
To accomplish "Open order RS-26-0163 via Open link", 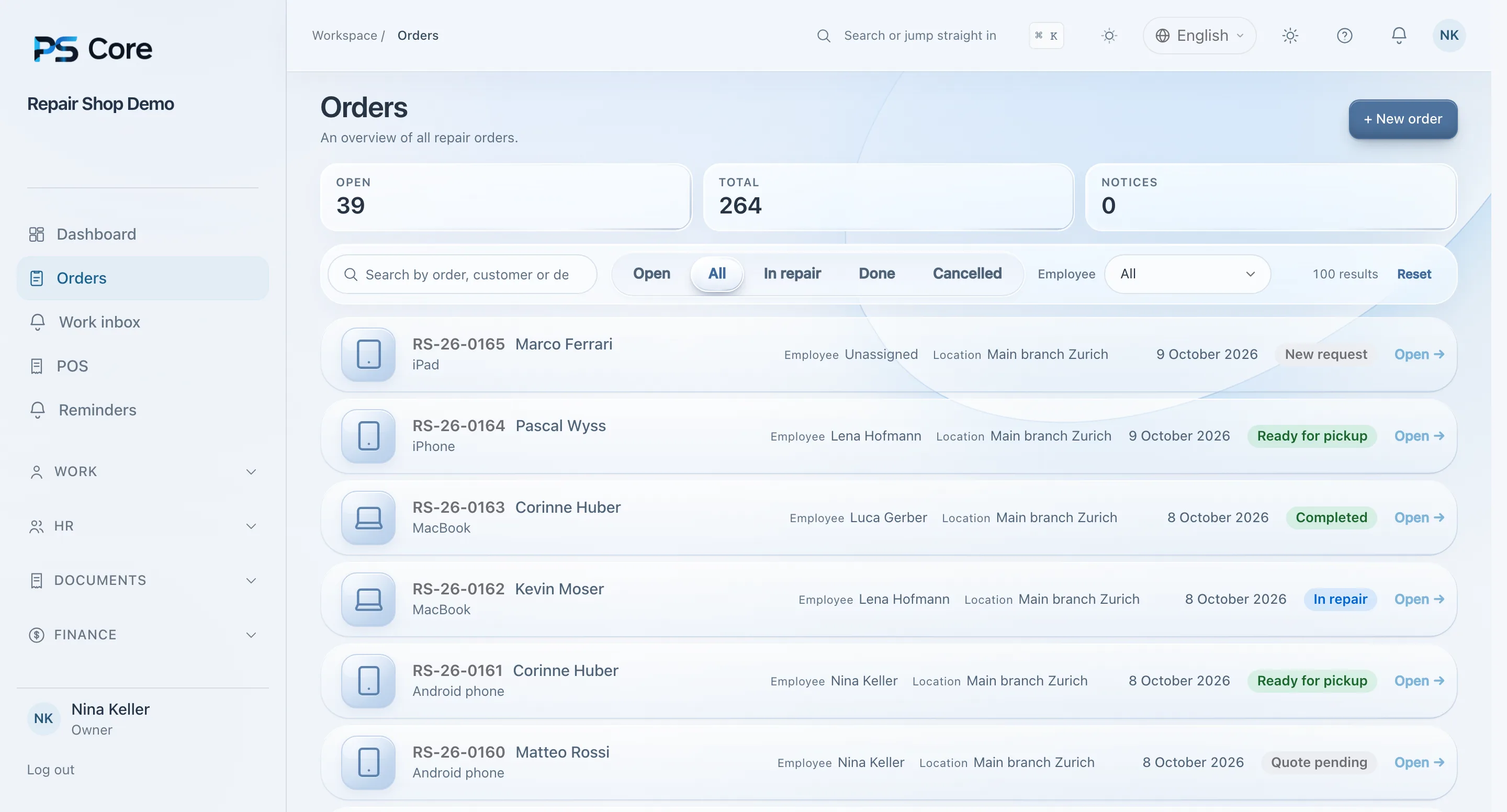I will point(1419,518).
